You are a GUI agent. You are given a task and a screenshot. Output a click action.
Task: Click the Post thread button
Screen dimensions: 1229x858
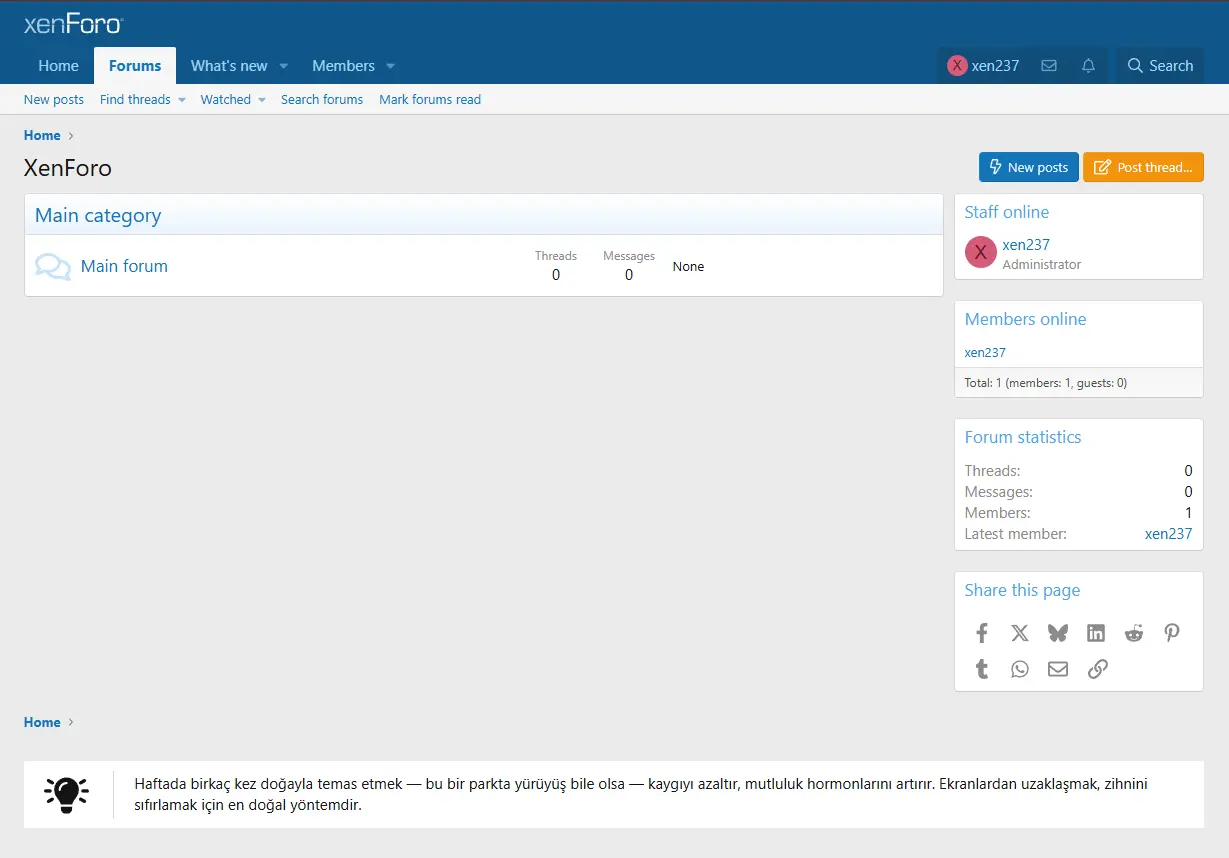(x=1143, y=167)
